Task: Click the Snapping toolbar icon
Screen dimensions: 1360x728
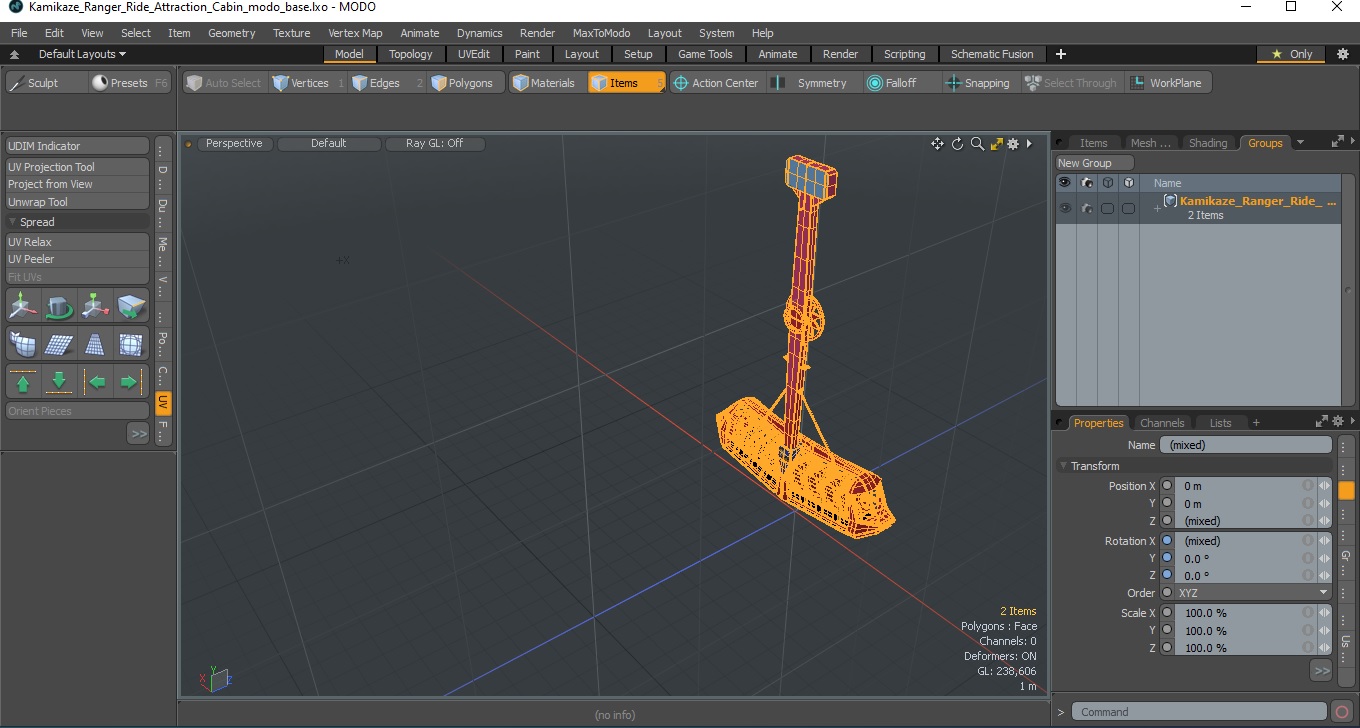Action: click(x=953, y=83)
